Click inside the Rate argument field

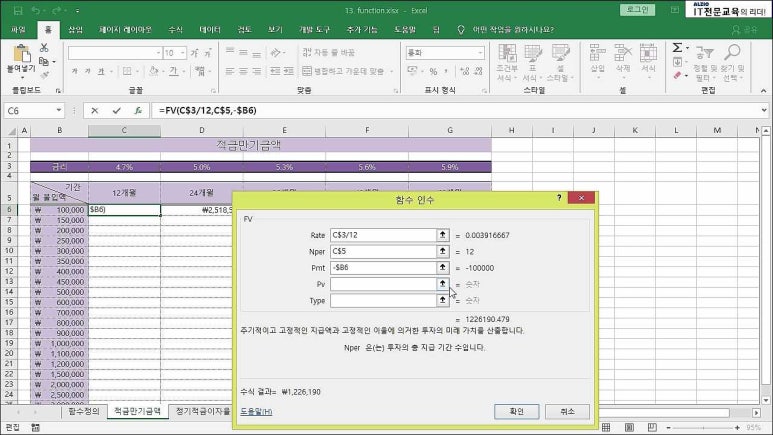(x=384, y=235)
